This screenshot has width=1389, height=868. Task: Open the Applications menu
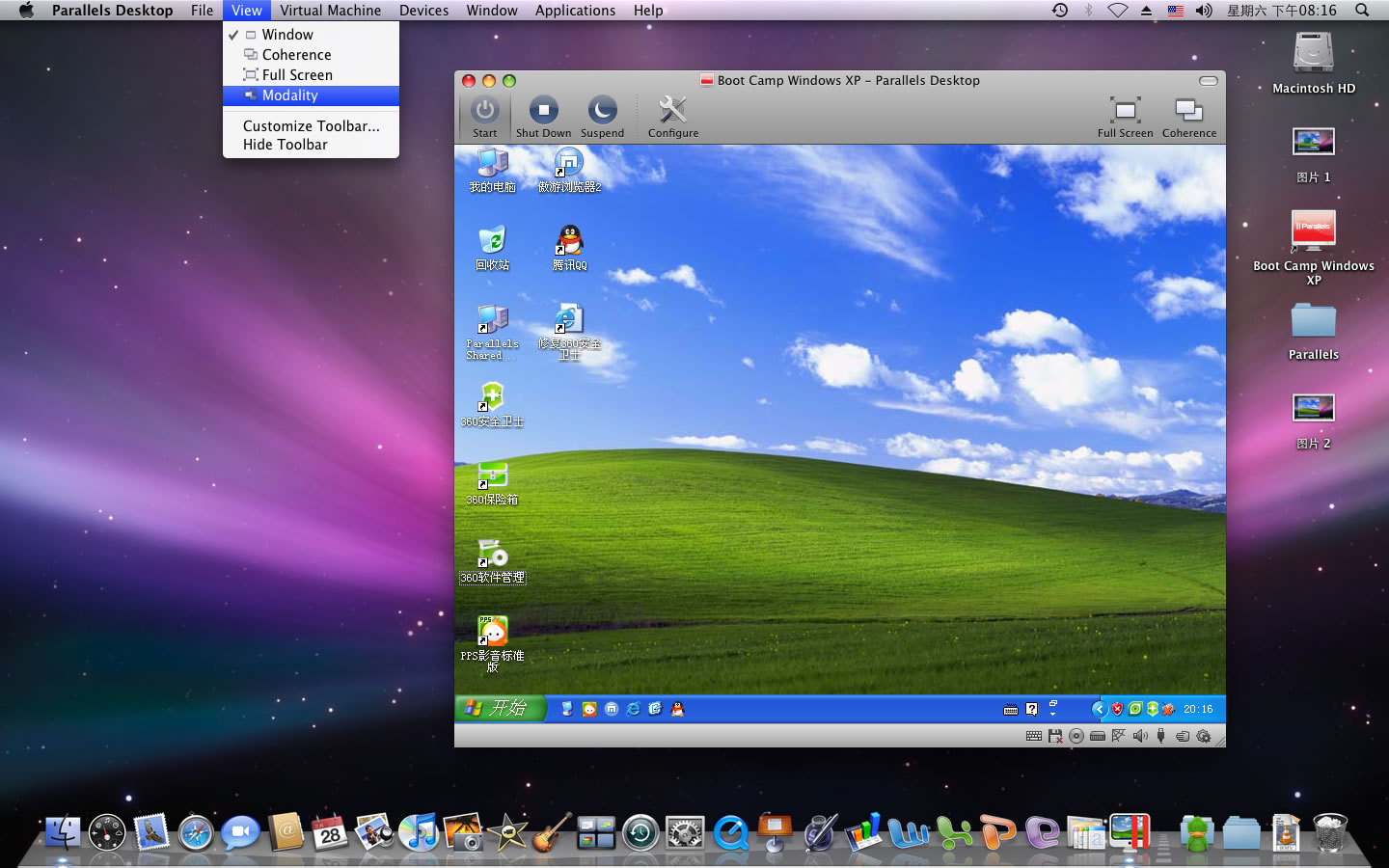(x=575, y=11)
